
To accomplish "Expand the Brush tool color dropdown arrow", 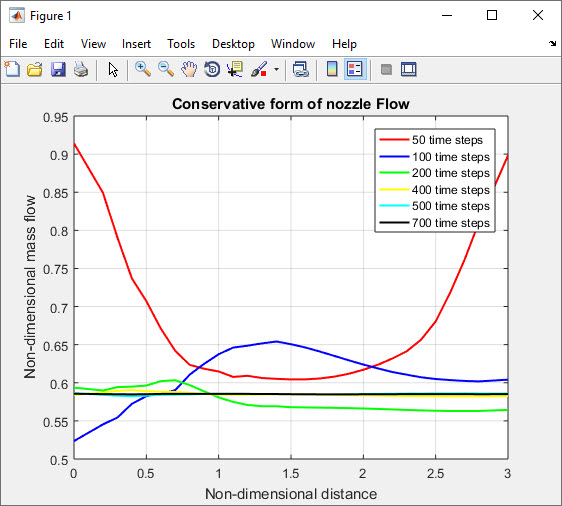I will [x=276, y=69].
